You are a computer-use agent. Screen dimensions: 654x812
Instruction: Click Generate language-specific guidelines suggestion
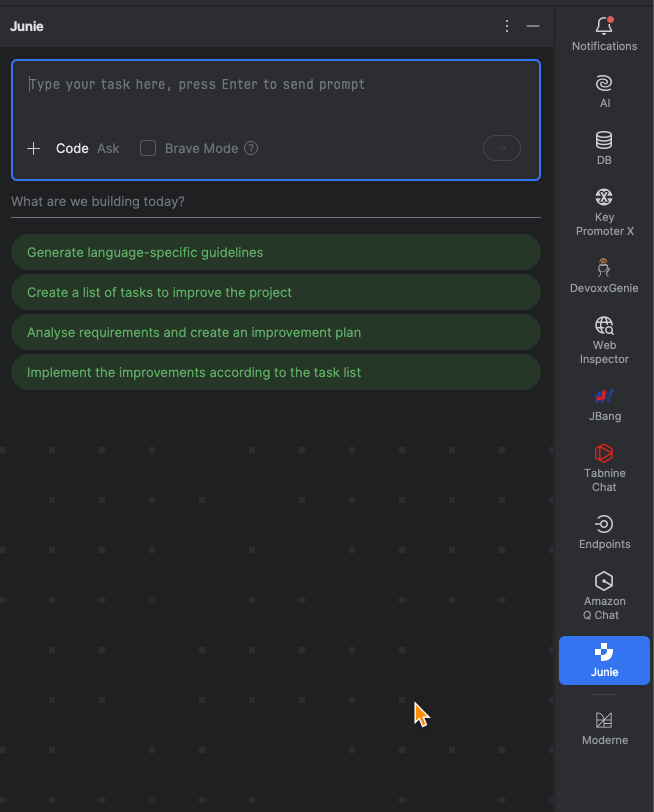(x=275, y=252)
